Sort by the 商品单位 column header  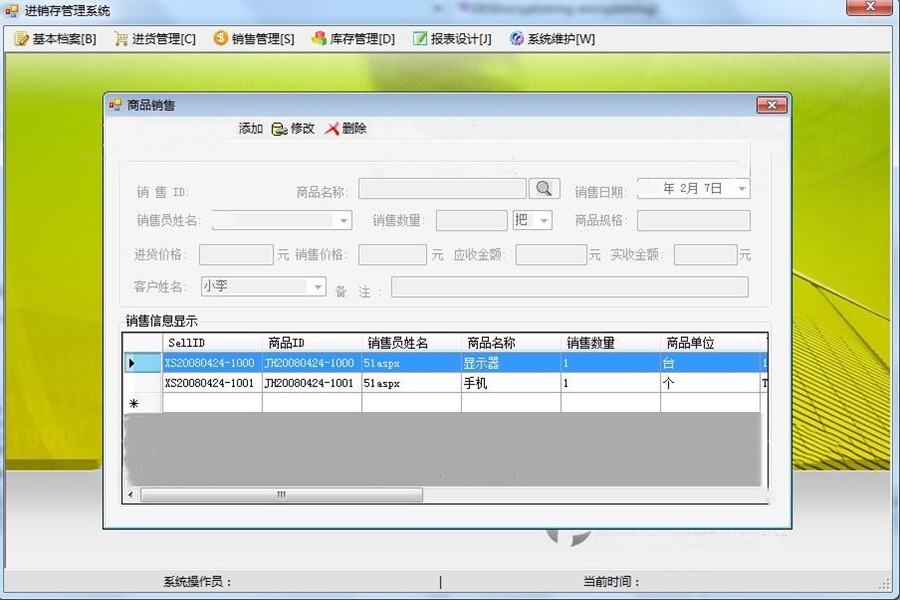710,343
